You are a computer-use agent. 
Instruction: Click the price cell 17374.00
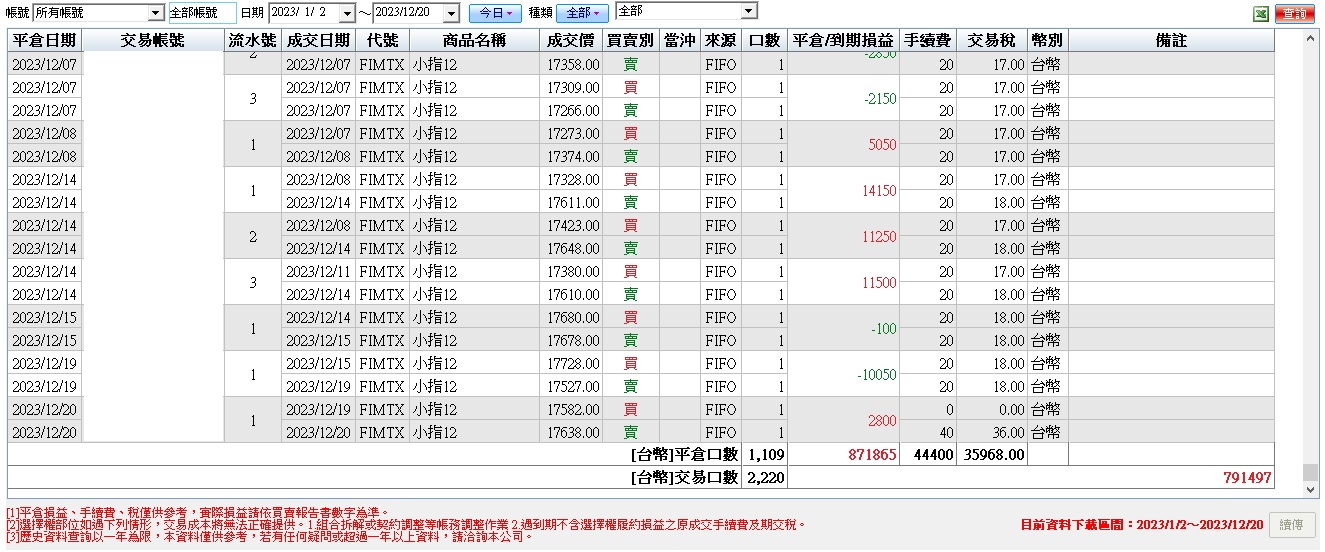[x=571, y=156]
